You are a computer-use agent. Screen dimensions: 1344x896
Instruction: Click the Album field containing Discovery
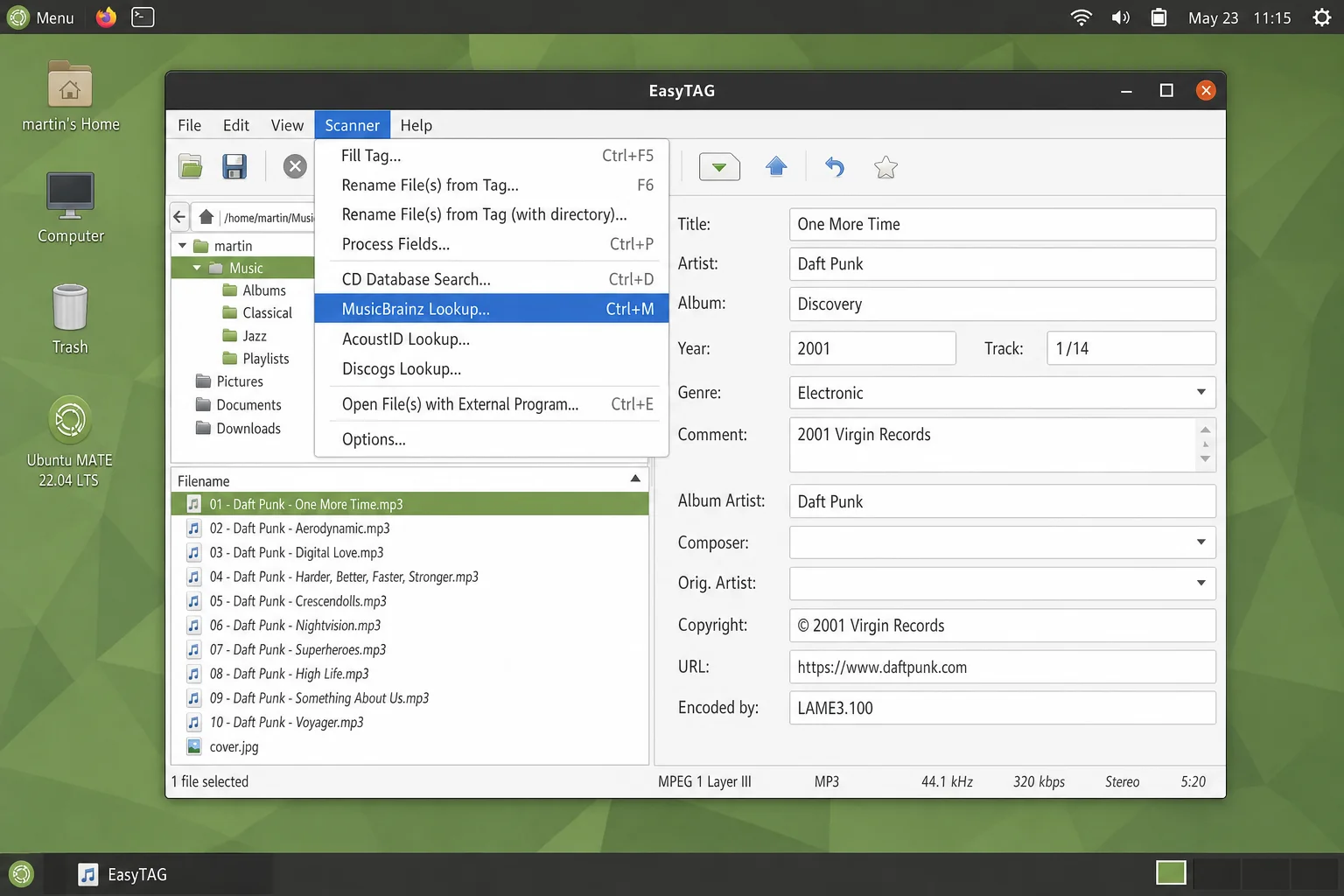click(x=1002, y=304)
